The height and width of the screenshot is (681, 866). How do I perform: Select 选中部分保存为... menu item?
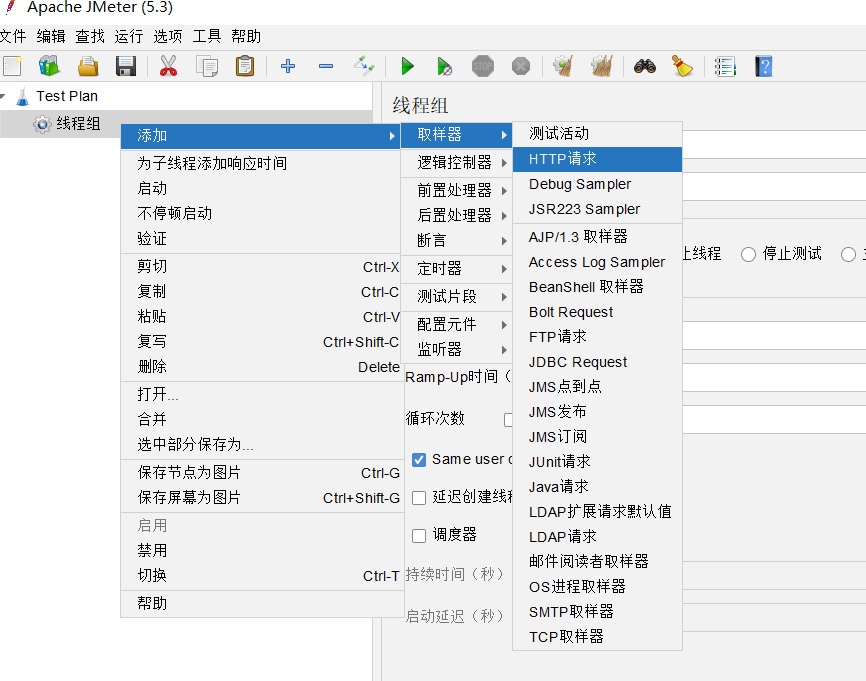(263, 445)
